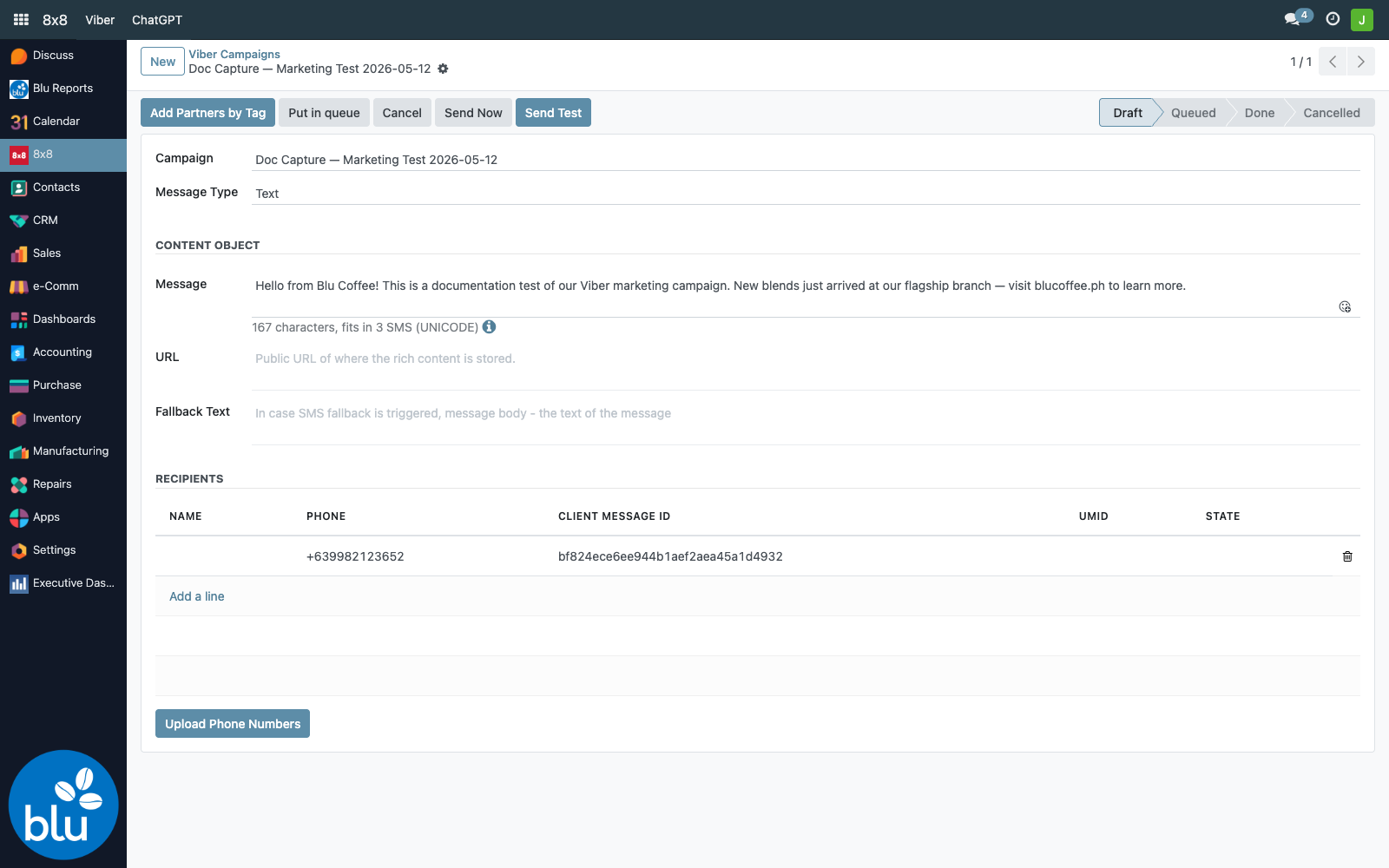
Task: Click Put in queue button
Action: (x=324, y=113)
